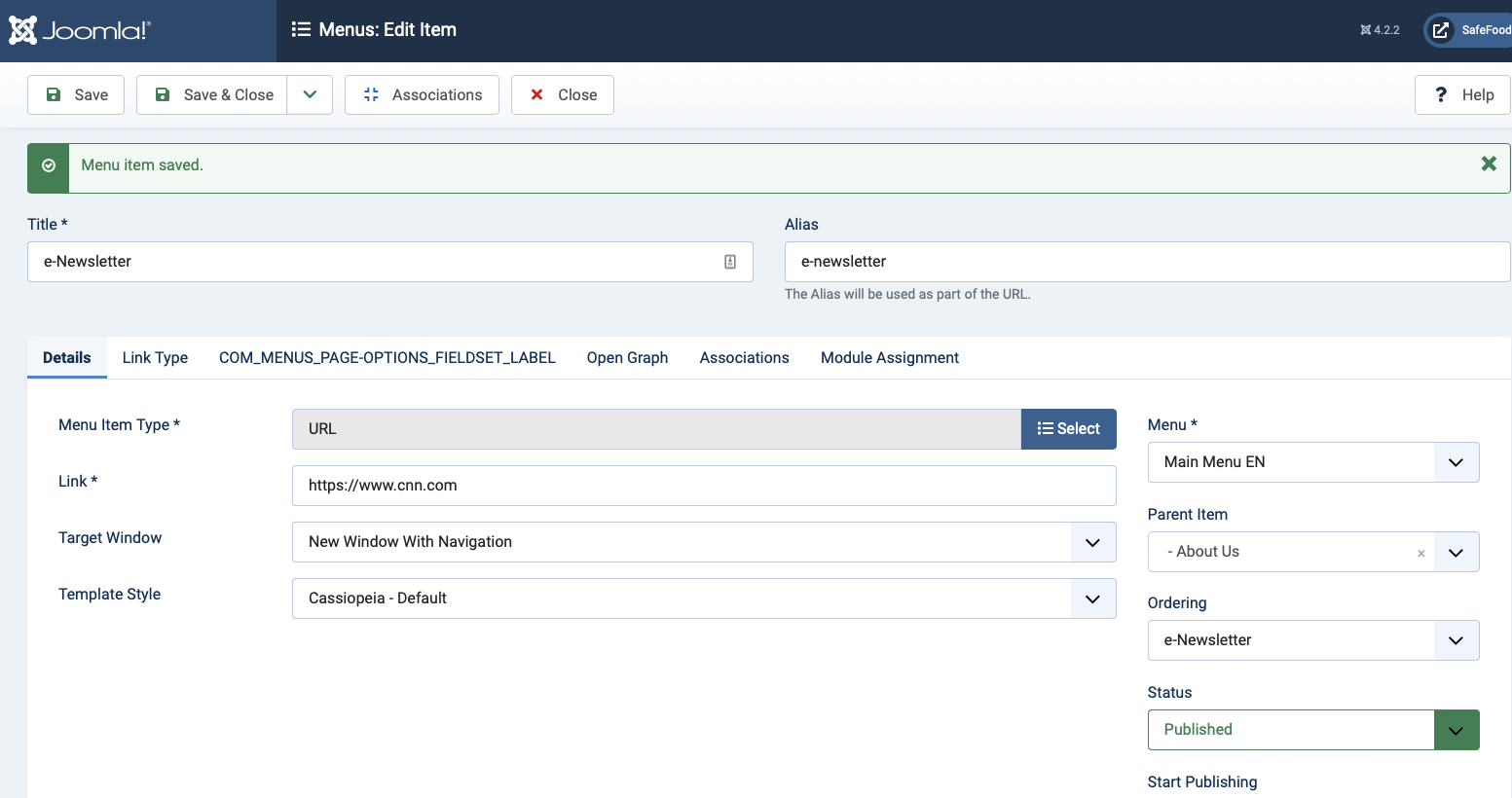This screenshot has height=798, width=1512.
Task: Click the Save button
Action: [x=76, y=95]
